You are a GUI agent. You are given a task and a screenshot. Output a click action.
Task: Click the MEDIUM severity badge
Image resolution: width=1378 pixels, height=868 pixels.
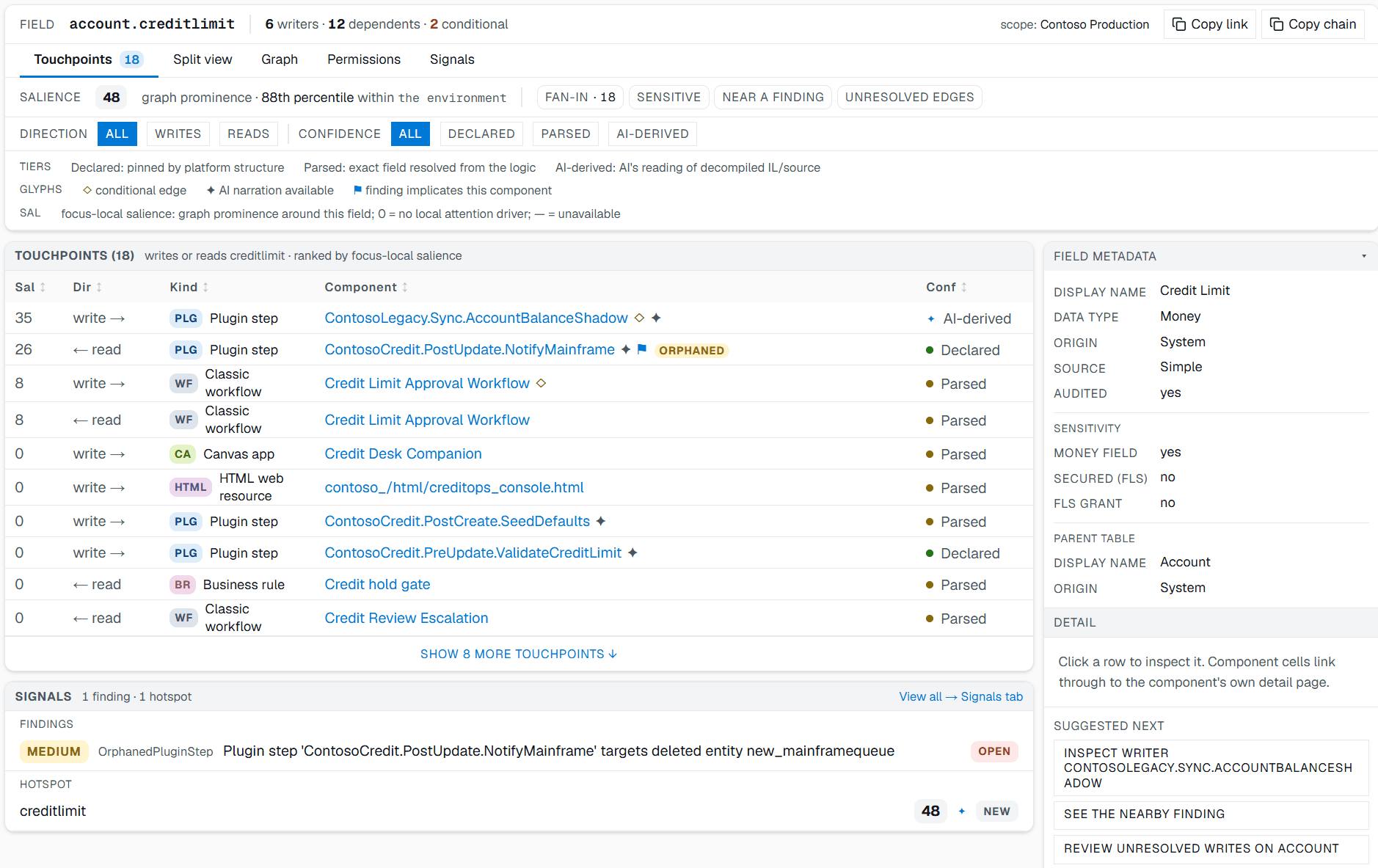click(x=54, y=751)
